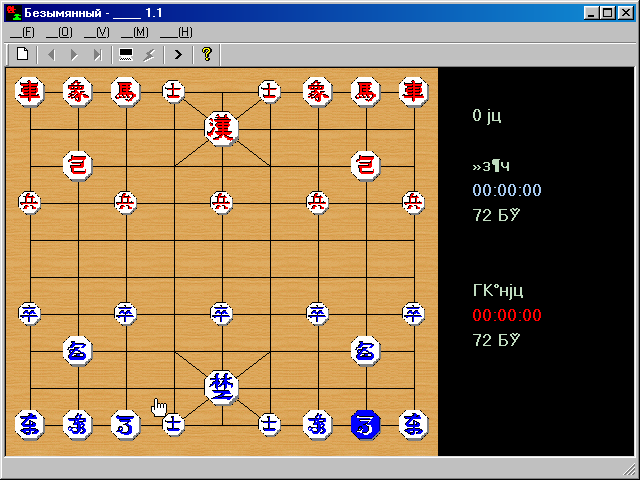Select the right red guard piece

coord(270,92)
